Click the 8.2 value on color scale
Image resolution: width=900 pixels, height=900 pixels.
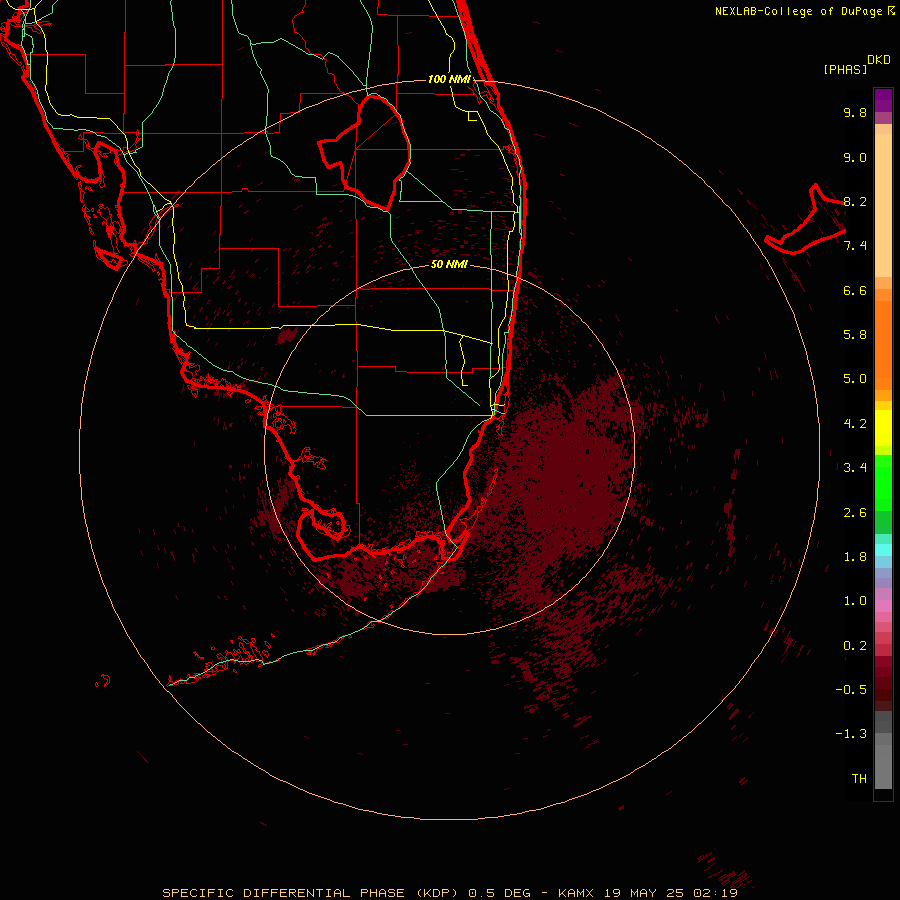pyautogui.click(x=855, y=201)
